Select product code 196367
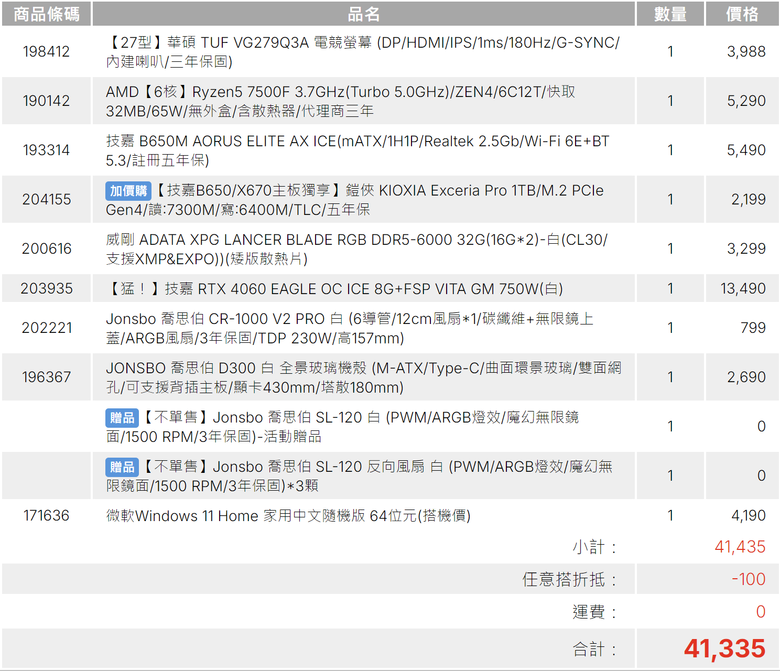This screenshot has height=671, width=780. [46, 377]
